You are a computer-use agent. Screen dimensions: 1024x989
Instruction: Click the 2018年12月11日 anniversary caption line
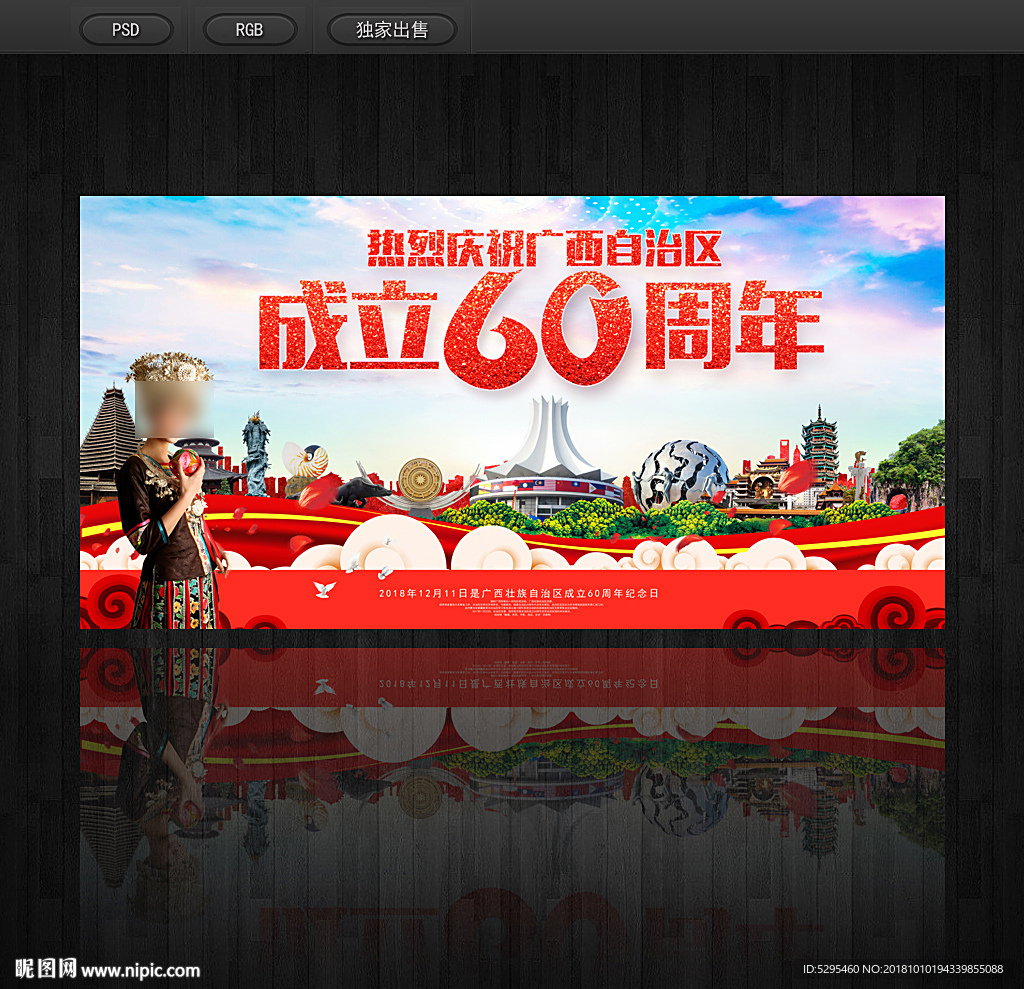[519, 593]
